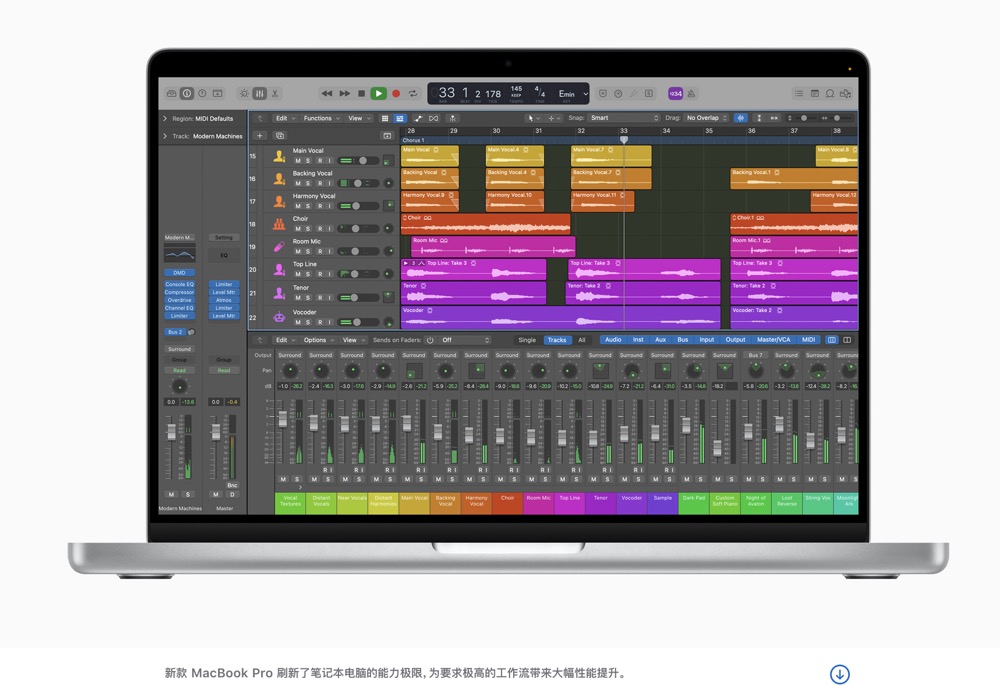Open the Library icon in control bar
This screenshot has width=1000, height=686.
172,94
